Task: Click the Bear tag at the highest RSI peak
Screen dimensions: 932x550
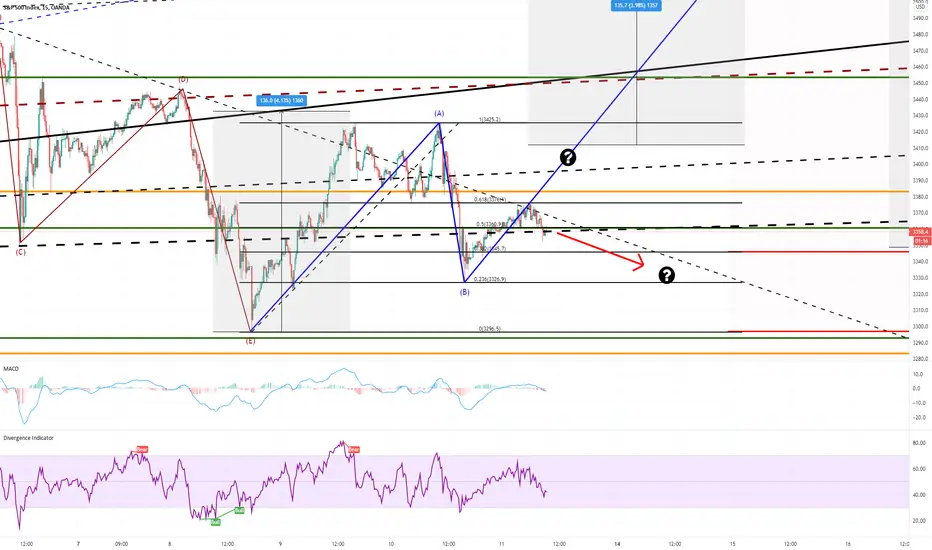Action: pyautogui.click(x=354, y=450)
